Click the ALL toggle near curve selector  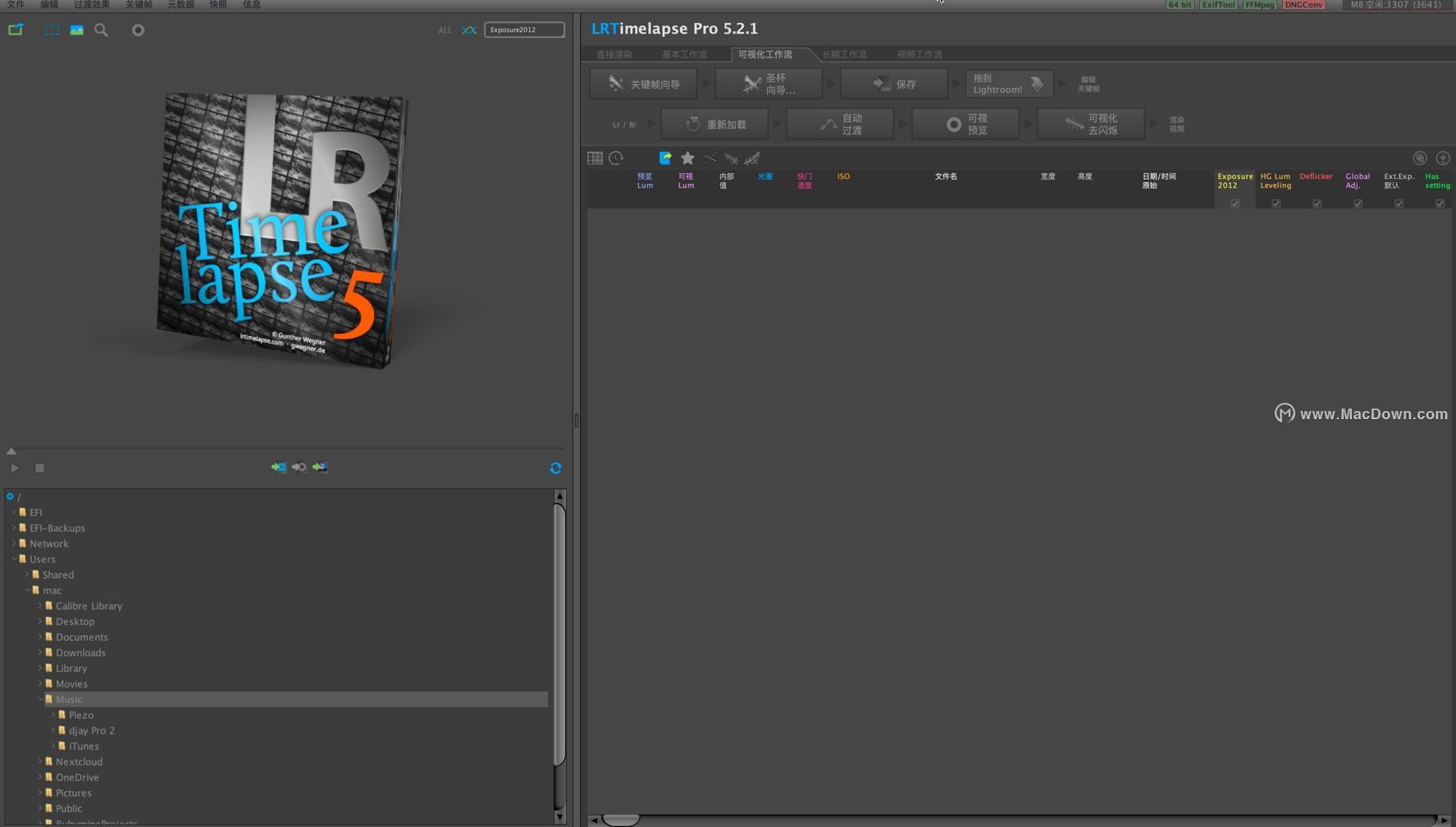pos(445,30)
